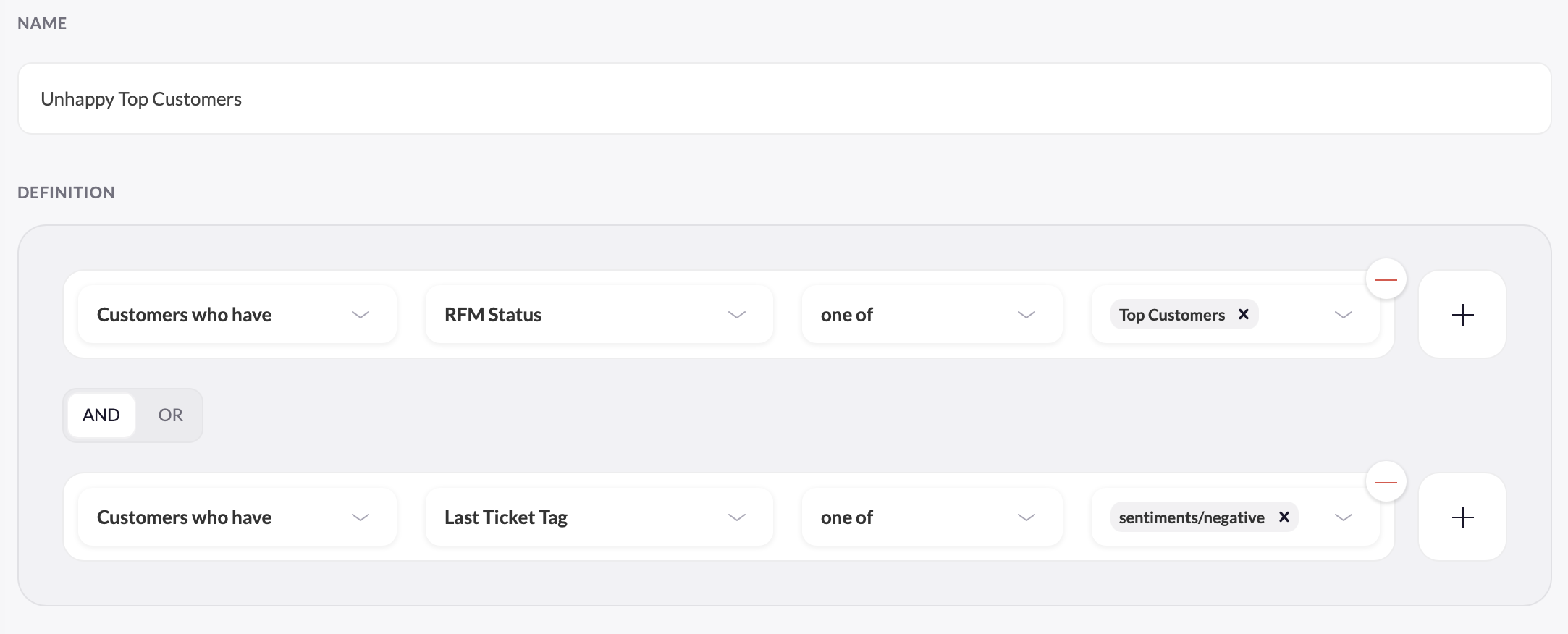The width and height of the screenshot is (1568, 634).
Task: Switch the operator to OR
Action: point(170,415)
